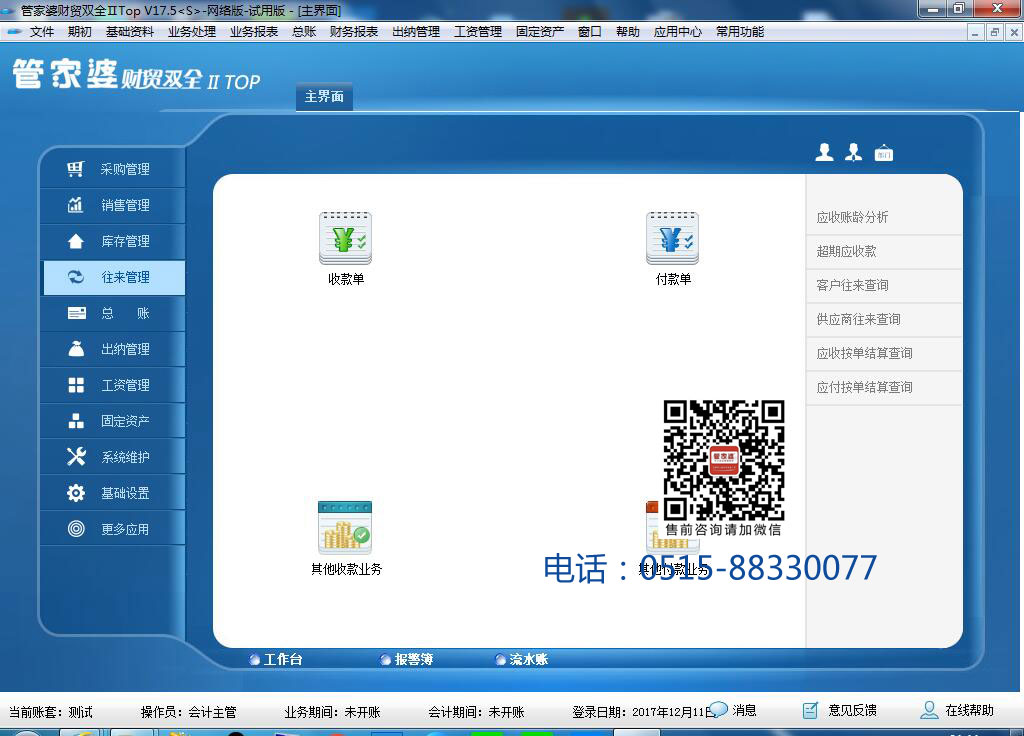Screen dimensions: 1024x736
Task: Select 总账 in the sidebar
Action: coord(112,313)
